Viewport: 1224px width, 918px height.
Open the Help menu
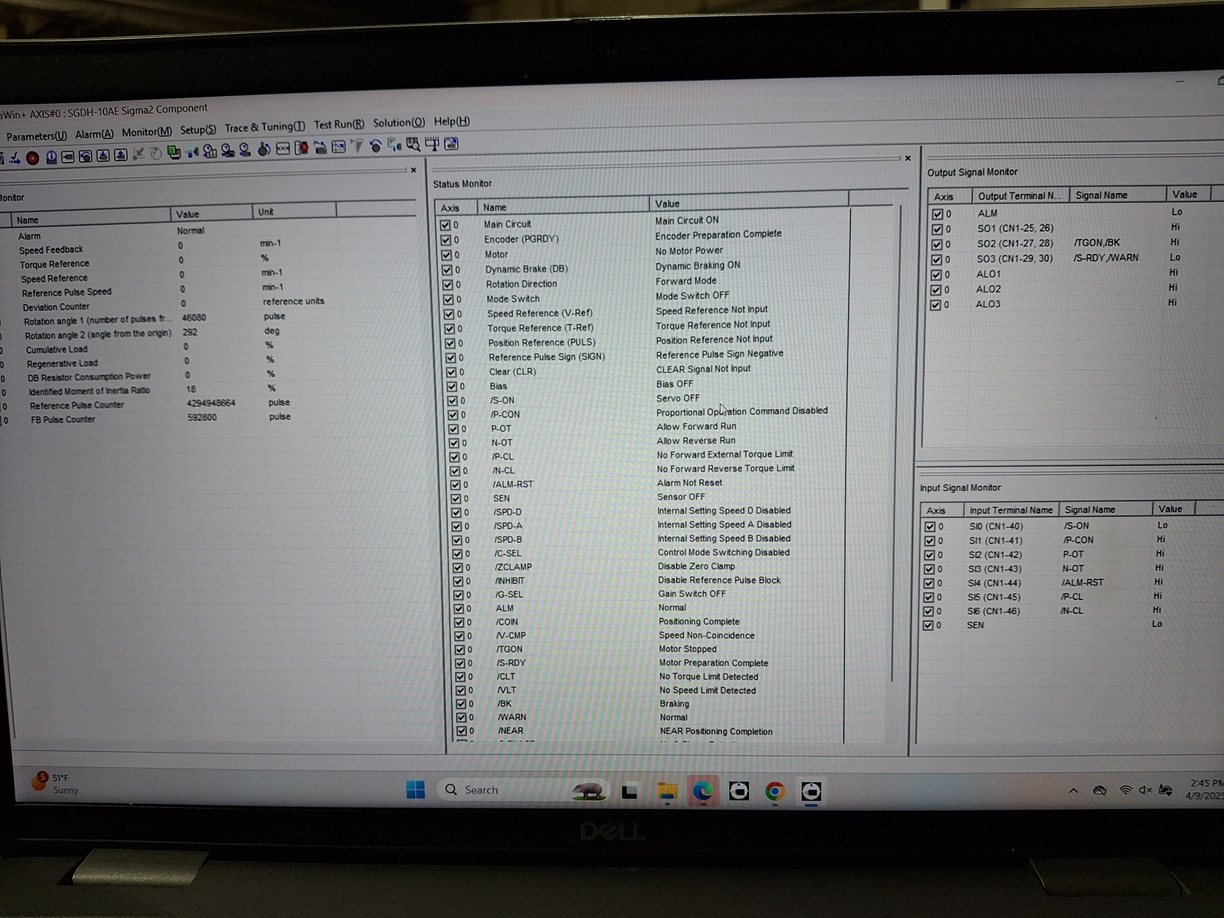click(452, 121)
